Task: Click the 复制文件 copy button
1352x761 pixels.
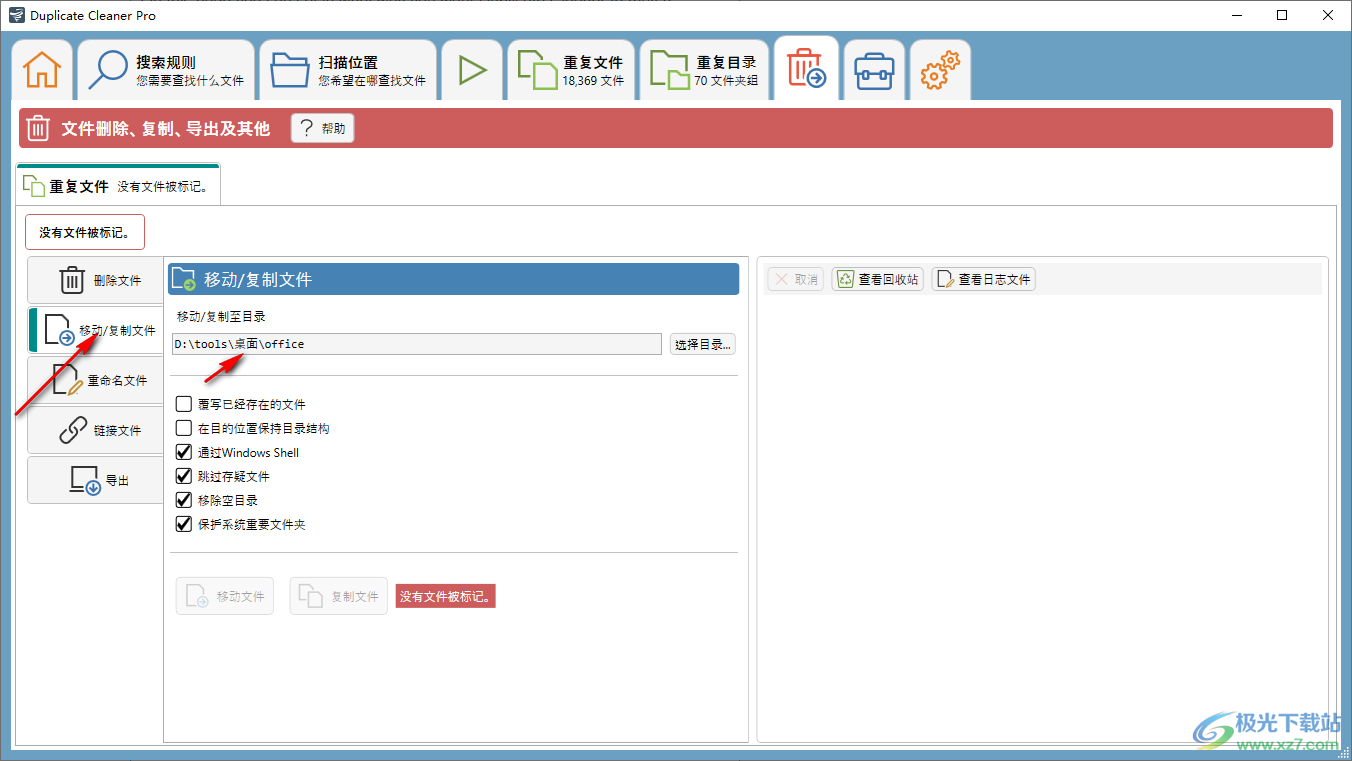Action: click(338, 596)
